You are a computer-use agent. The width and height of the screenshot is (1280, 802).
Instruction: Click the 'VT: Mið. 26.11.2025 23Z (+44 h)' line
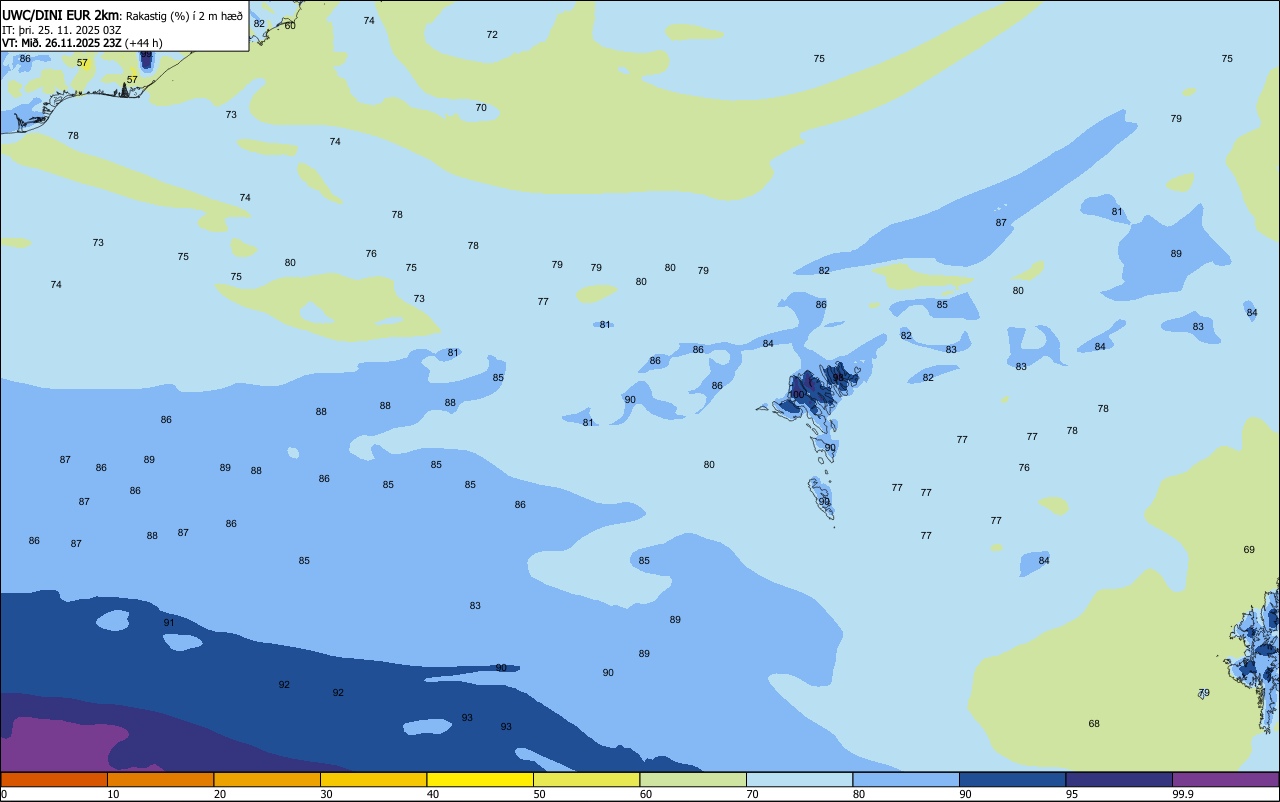[82, 43]
